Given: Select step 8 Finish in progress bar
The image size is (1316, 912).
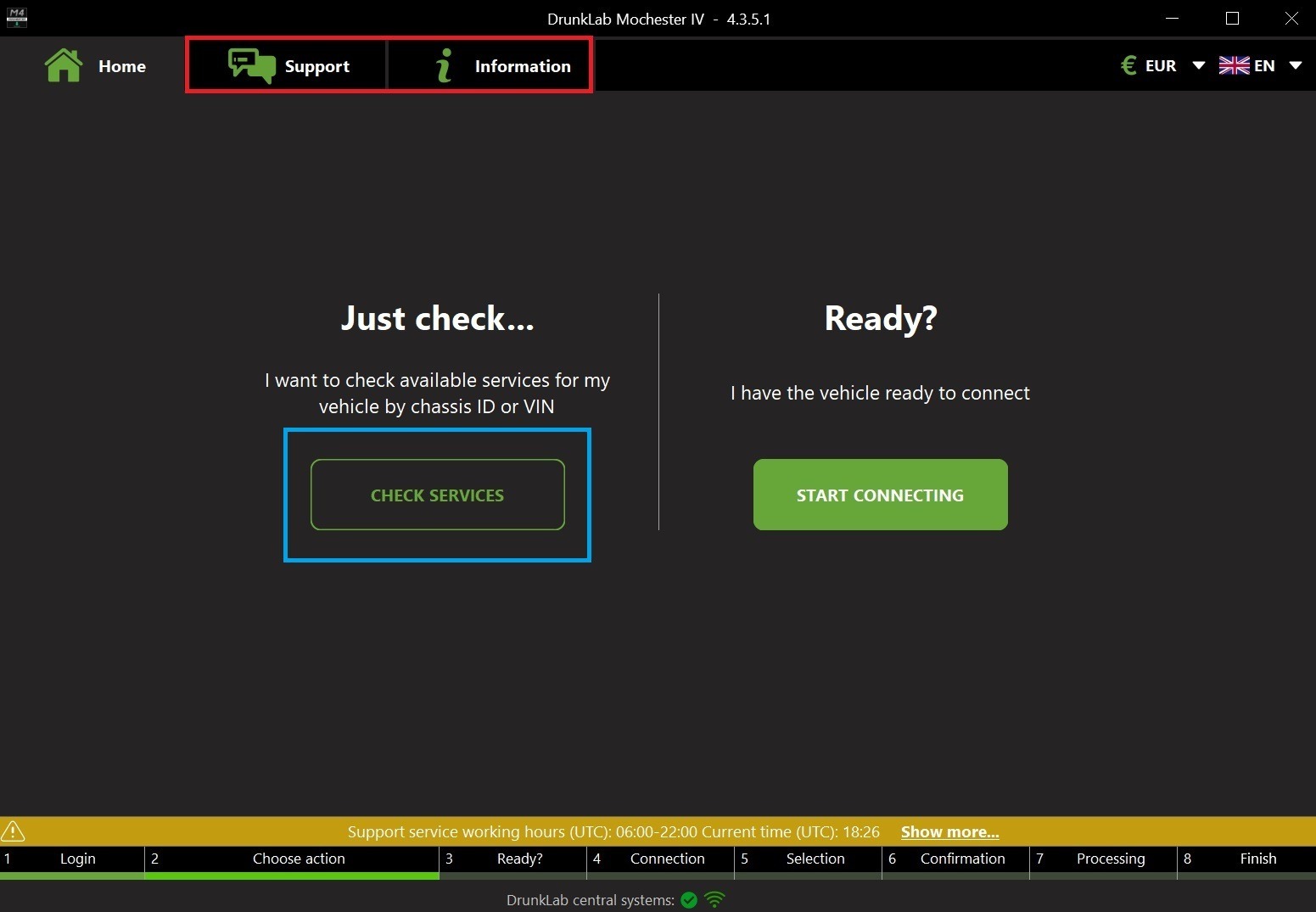Looking at the screenshot, I should tap(1257, 859).
